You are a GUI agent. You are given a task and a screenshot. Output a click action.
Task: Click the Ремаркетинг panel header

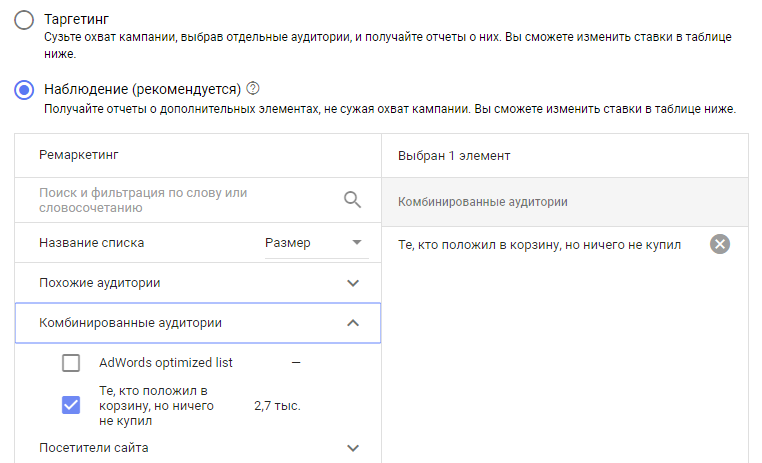tap(73, 155)
